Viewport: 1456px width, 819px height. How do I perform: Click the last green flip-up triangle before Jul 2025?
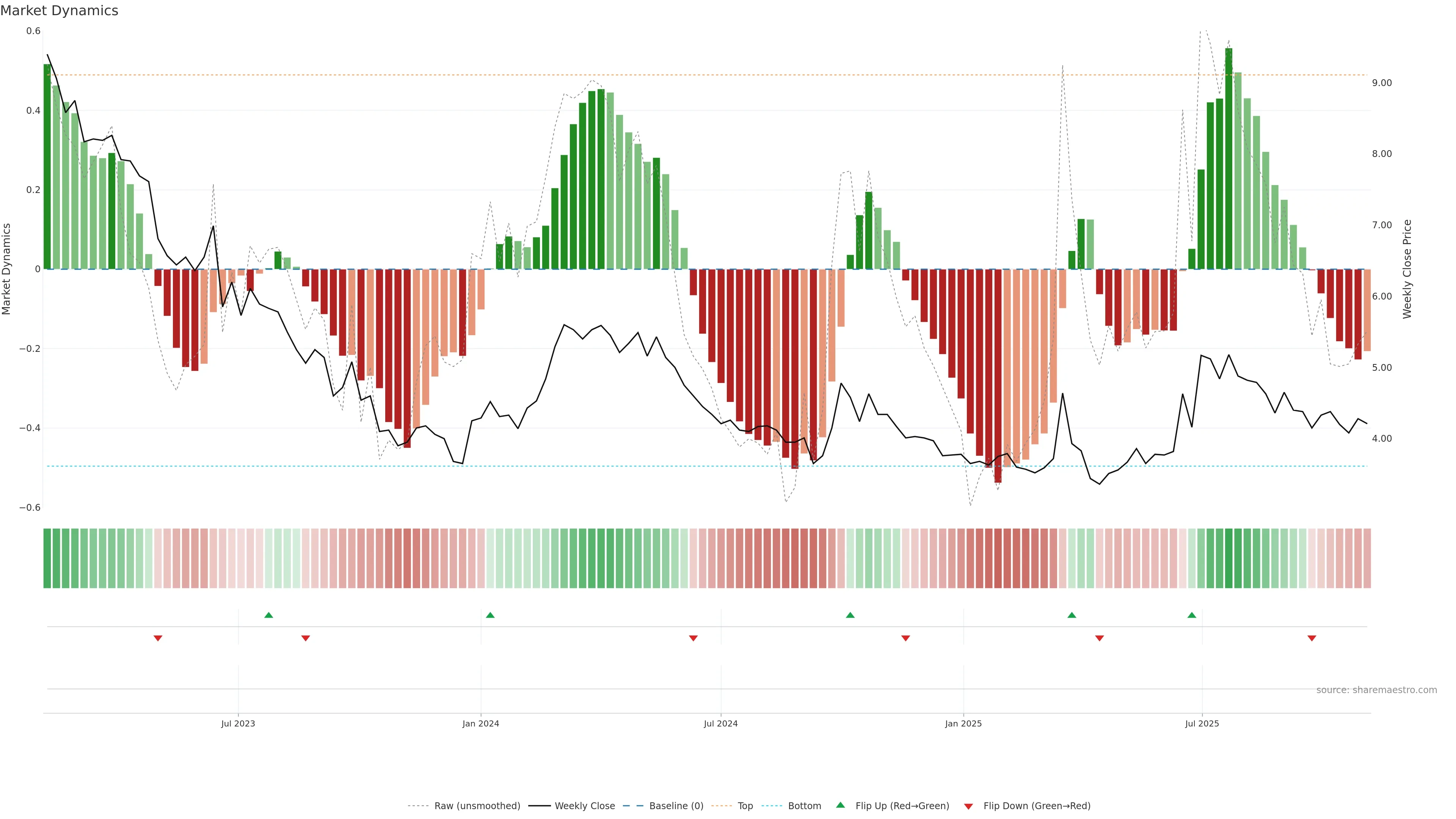[x=1191, y=615]
